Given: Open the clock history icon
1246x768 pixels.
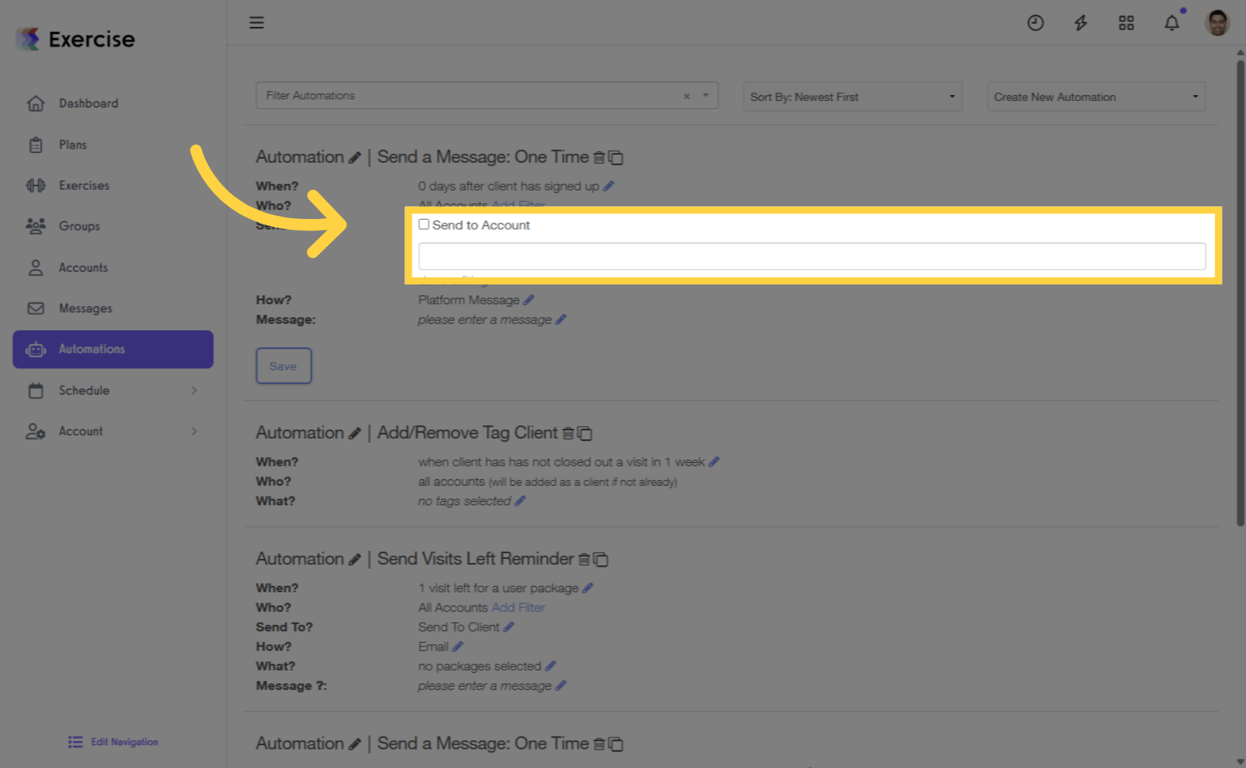Looking at the screenshot, I should [x=1035, y=22].
